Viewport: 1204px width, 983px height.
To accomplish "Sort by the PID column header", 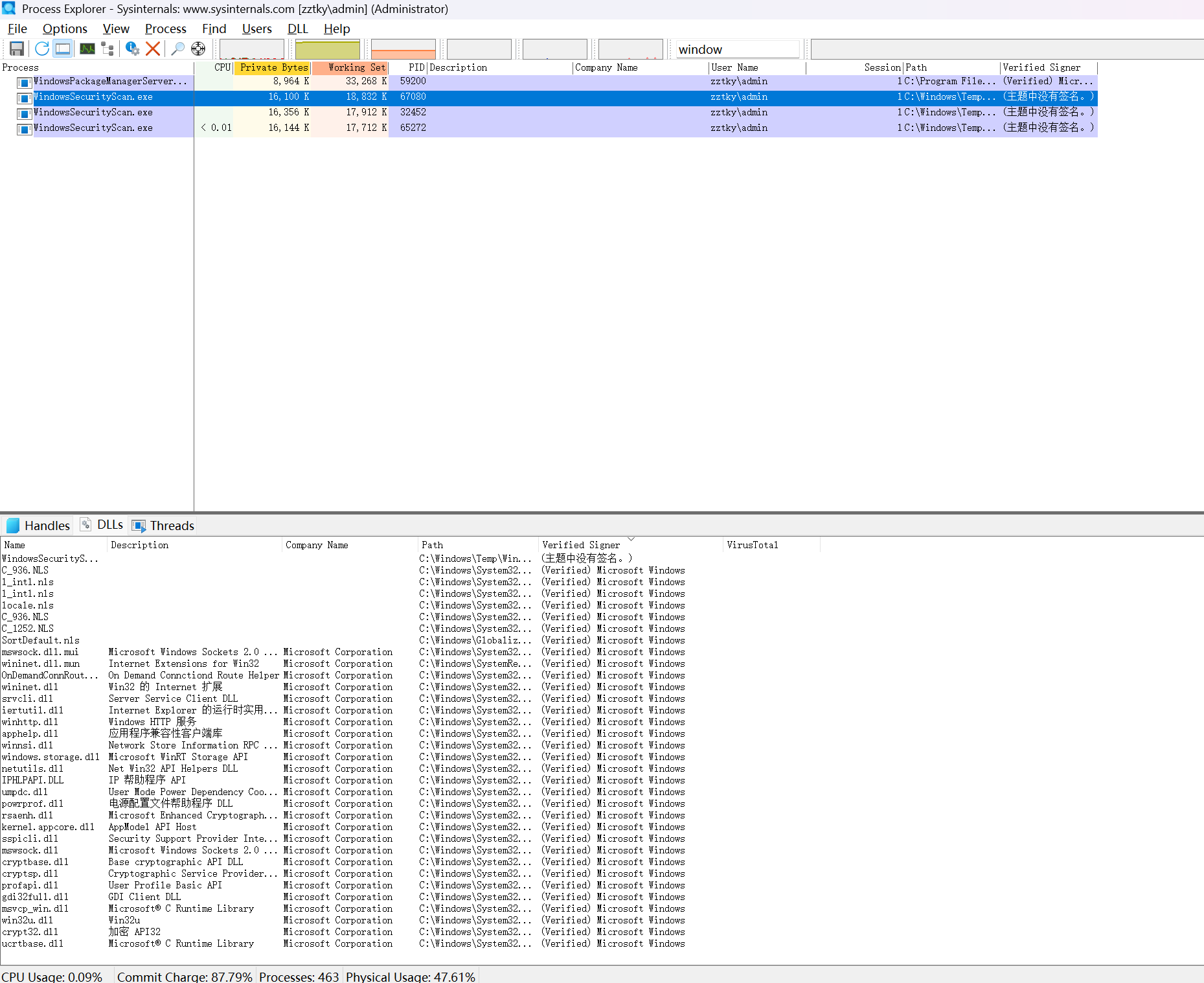I will coord(408,67).
